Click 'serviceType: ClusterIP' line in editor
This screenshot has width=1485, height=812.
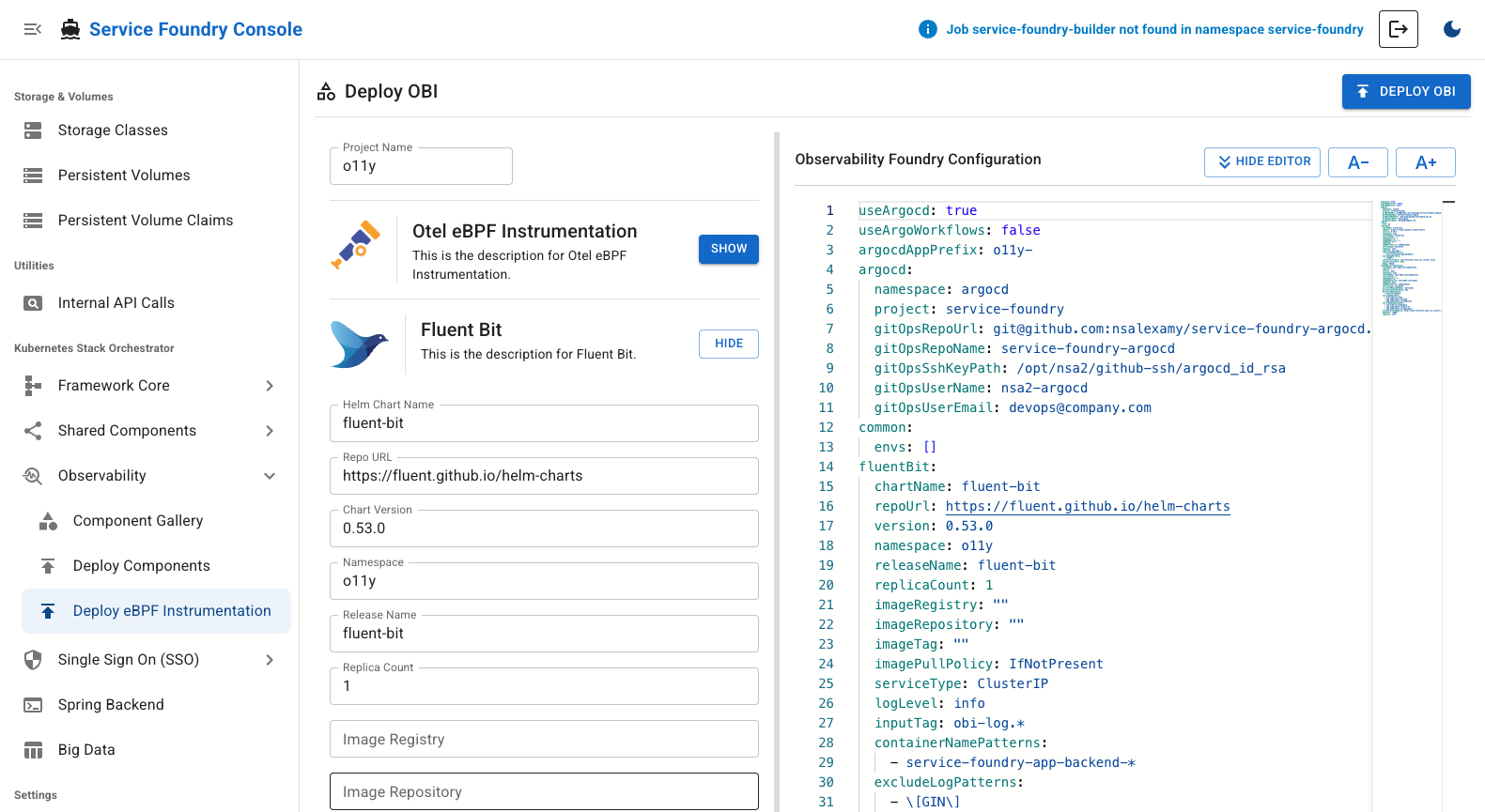(961, 683)
